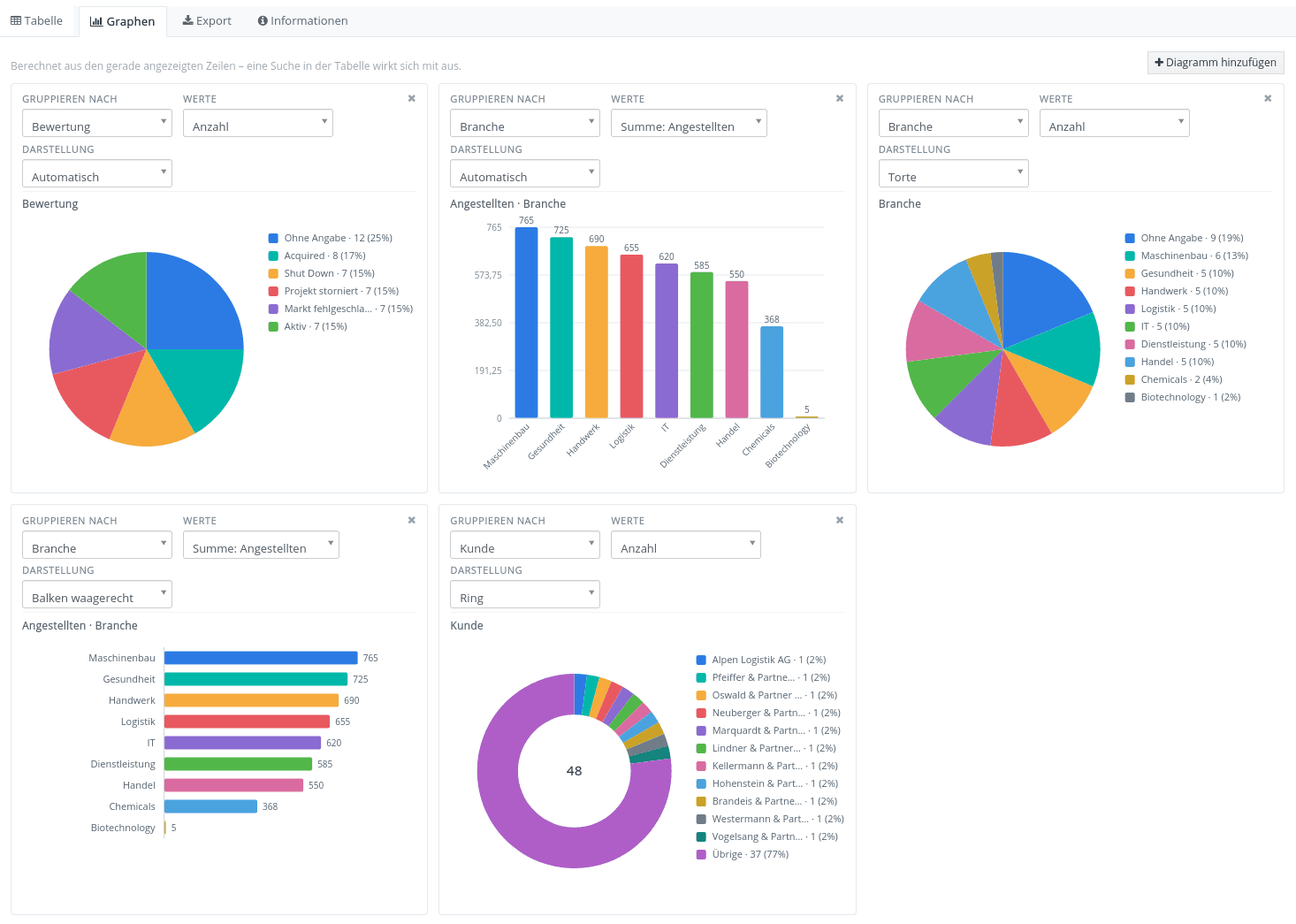Toggle Übrige legend swatch in Kunde chart
Viewport: 1296px width, 924px height.
pyautogui.click(x=701, y=854)
